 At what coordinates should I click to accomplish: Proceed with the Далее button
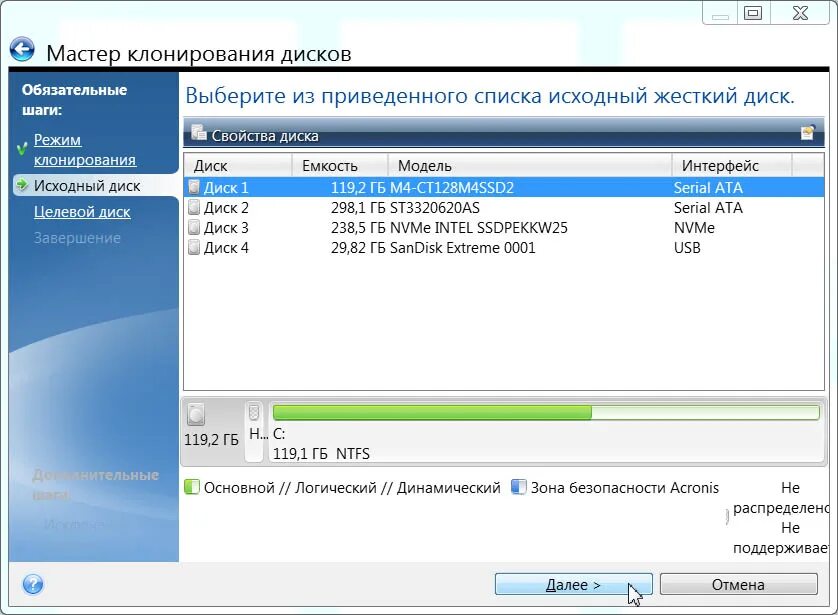pos(573,585)
